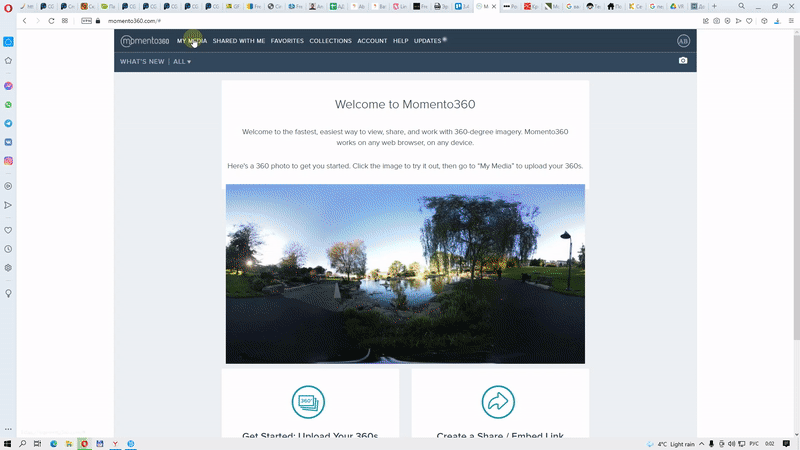800x450 pixels.
Task: Open the AB user avatar menu
Action: coord(683,41)
